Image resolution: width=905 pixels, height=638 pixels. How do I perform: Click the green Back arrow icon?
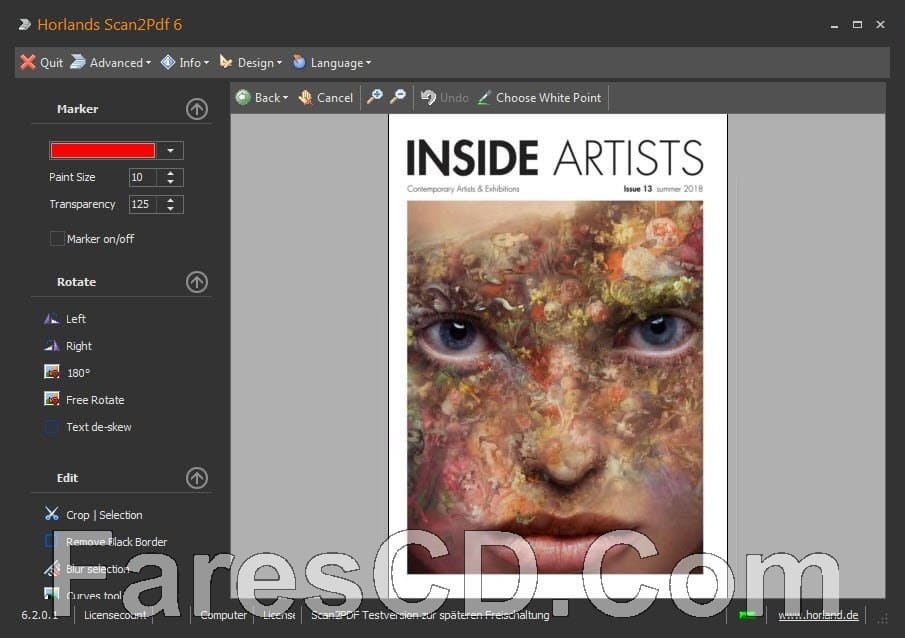click(243, 97)
